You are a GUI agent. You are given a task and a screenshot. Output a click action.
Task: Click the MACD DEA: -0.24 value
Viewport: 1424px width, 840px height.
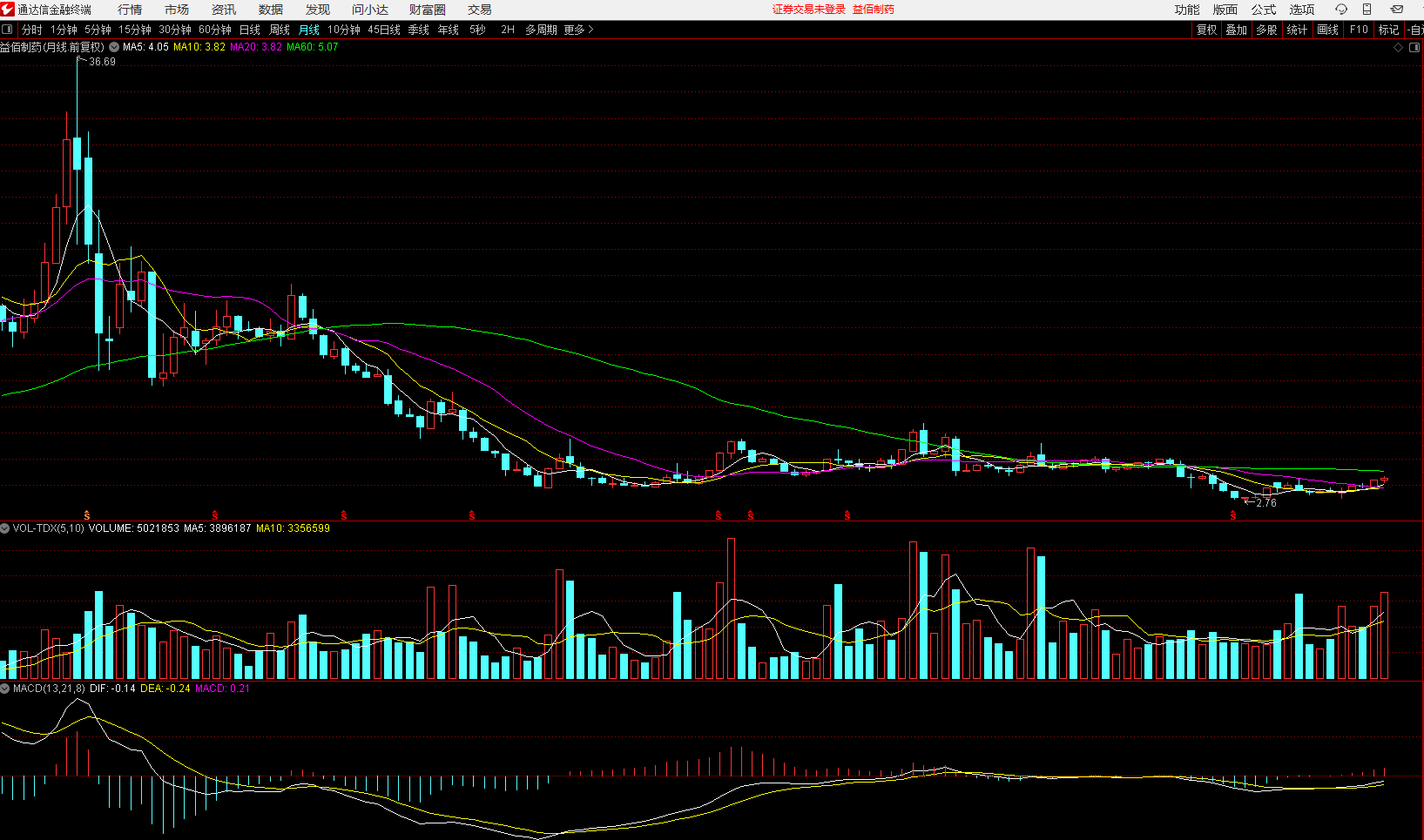click(165, 689)
